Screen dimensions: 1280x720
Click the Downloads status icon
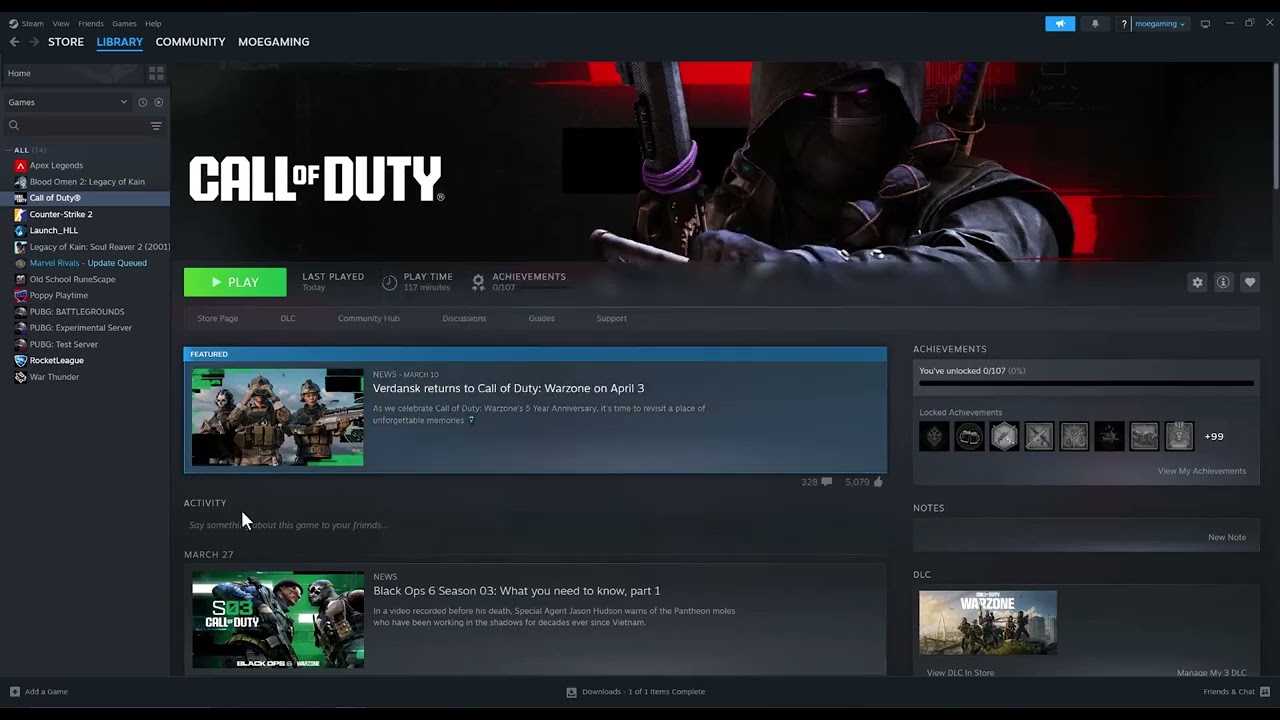click(x=571, y=692)
